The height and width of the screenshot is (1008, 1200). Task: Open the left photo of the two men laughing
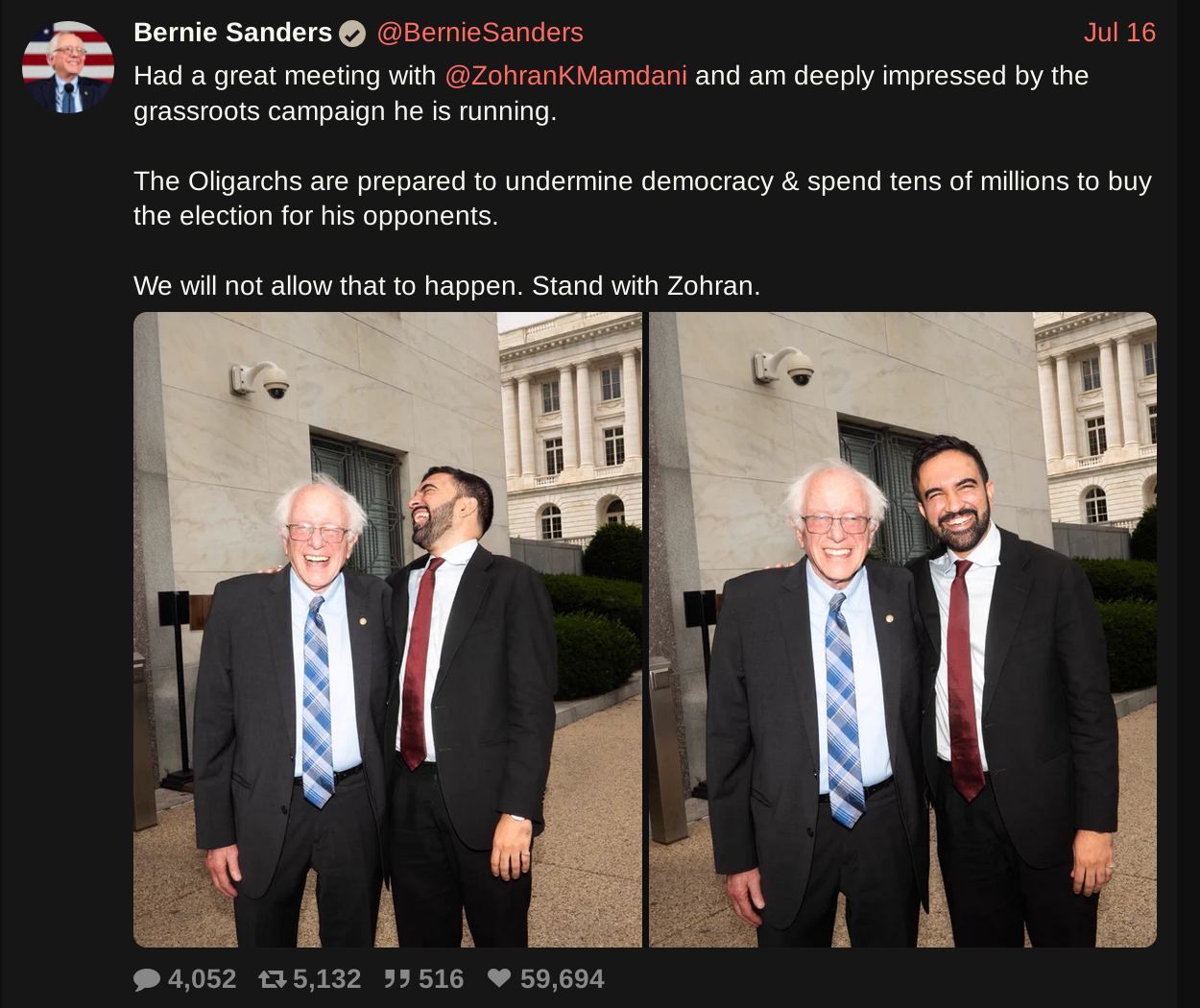(x=388, y=630)
